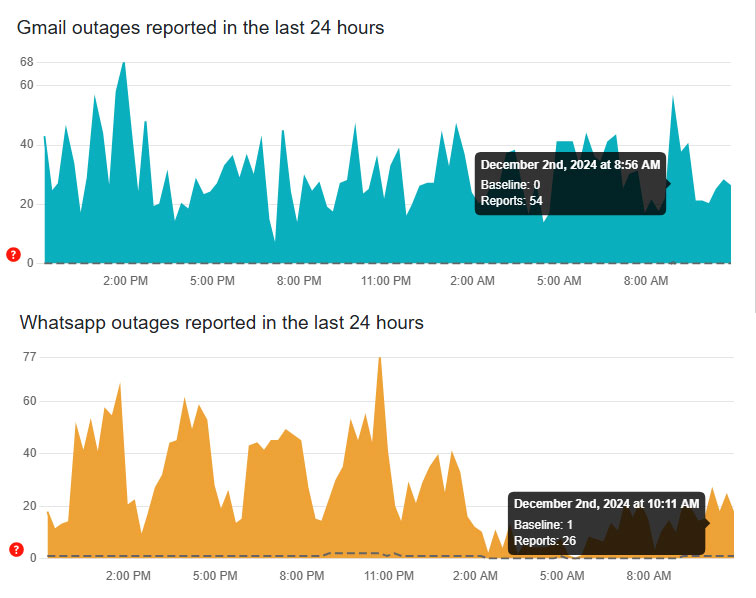Click the 2:00 PM label under Whatsapp chart
The height and width of the screenshot is (598, 756).
(128, 575)
